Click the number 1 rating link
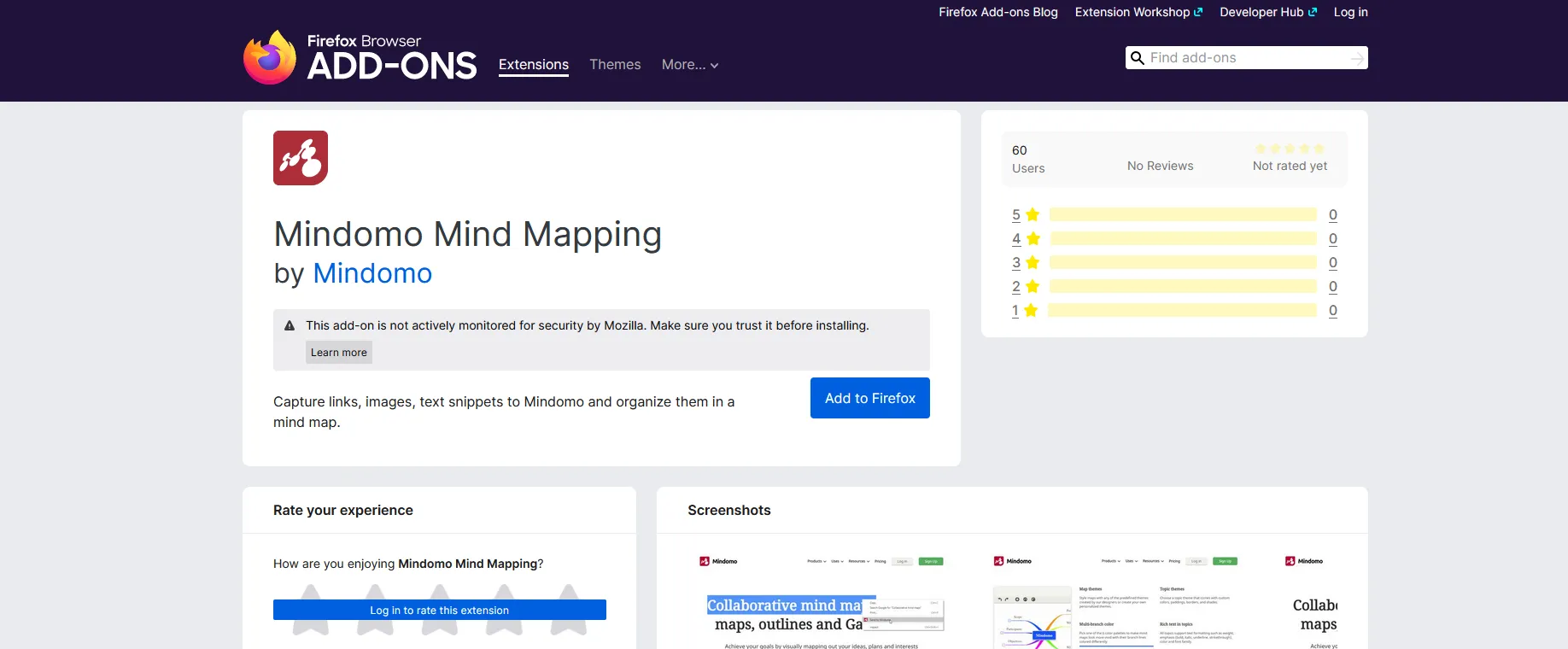Image resolution: width=1568 pixels, height=649 pixels. tap(1015, 310)
